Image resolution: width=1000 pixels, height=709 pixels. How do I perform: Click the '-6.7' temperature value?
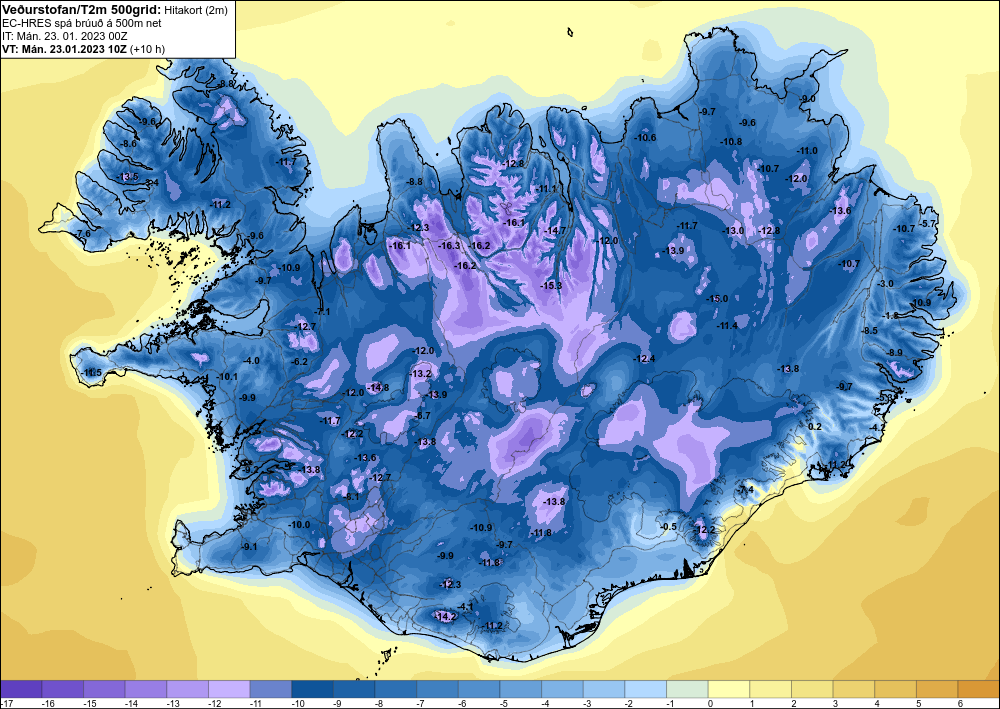click(423, 416)
